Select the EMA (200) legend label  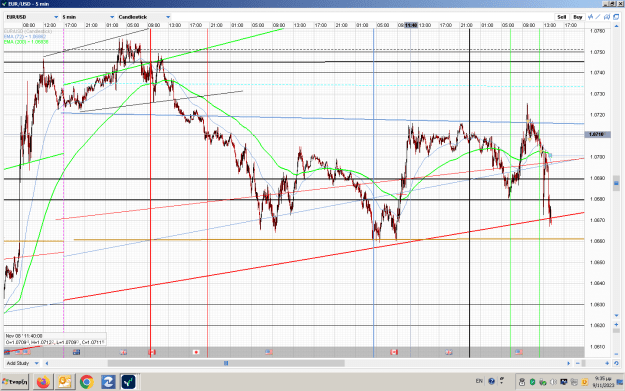point(26,41)
